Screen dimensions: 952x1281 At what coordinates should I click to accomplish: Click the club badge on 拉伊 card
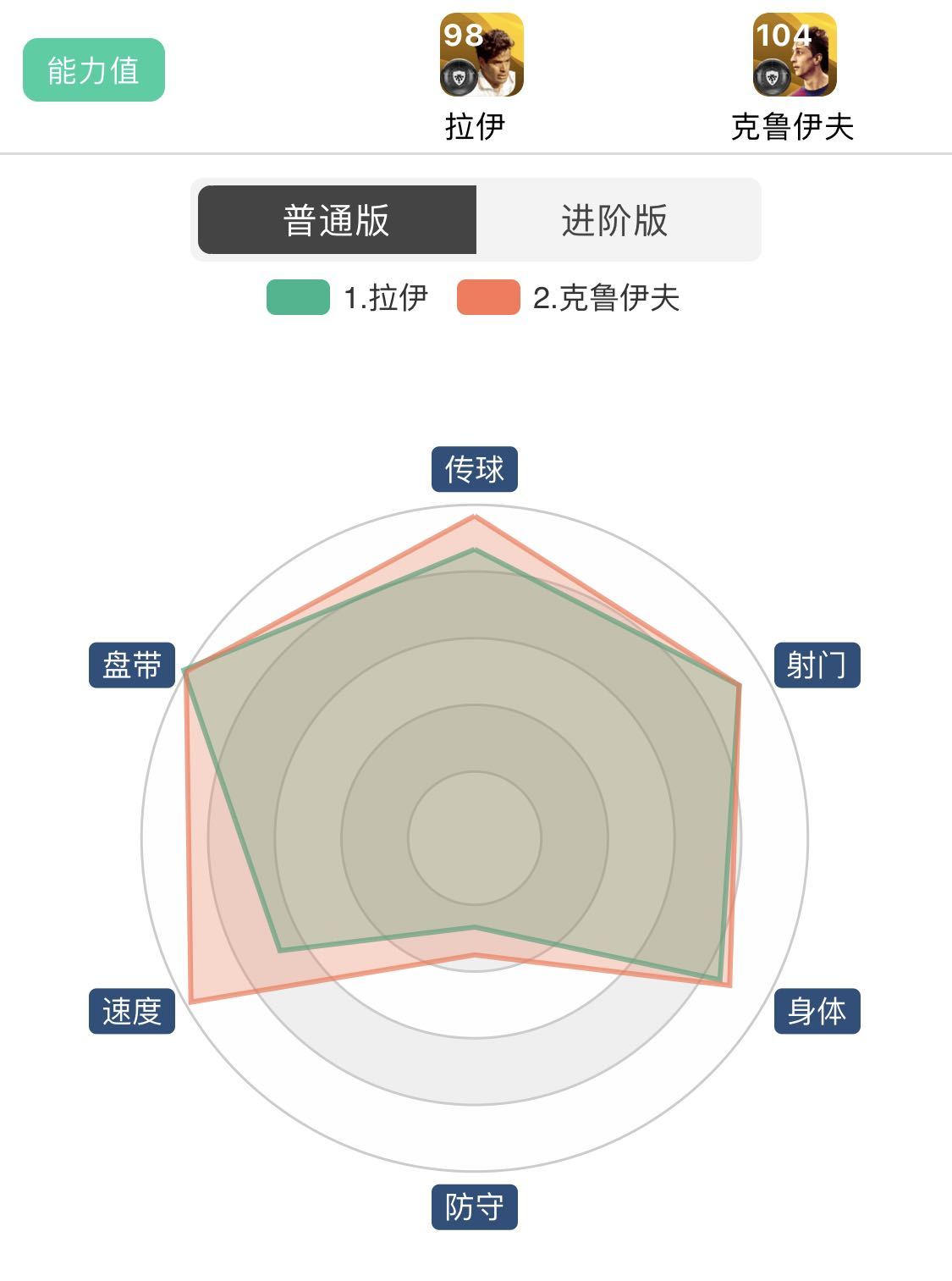click(x=459, y=78)
